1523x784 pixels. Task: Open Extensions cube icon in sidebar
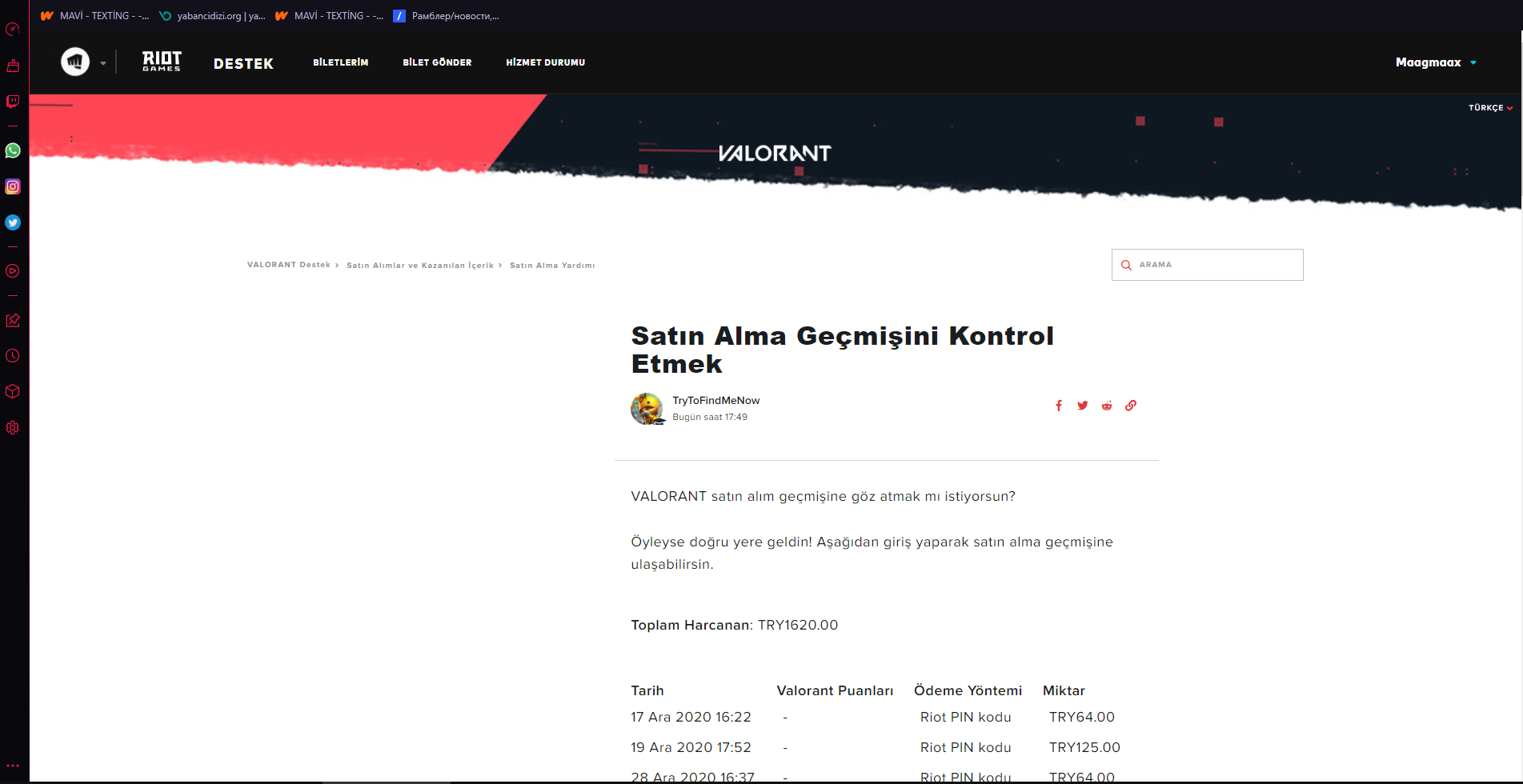[13, 391]
